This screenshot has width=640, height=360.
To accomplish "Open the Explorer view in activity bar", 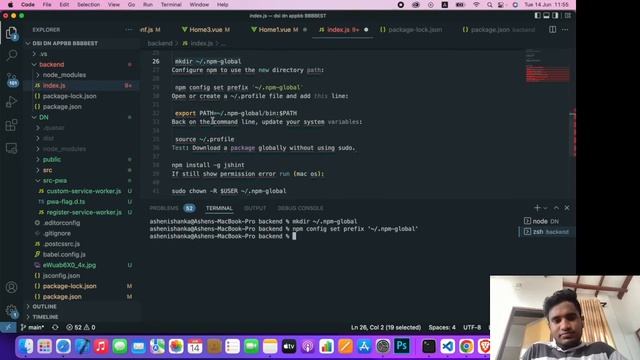I will click(x=11, y=33).
